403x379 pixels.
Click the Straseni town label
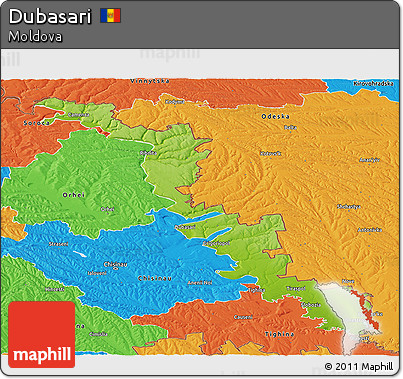[59, 244]
